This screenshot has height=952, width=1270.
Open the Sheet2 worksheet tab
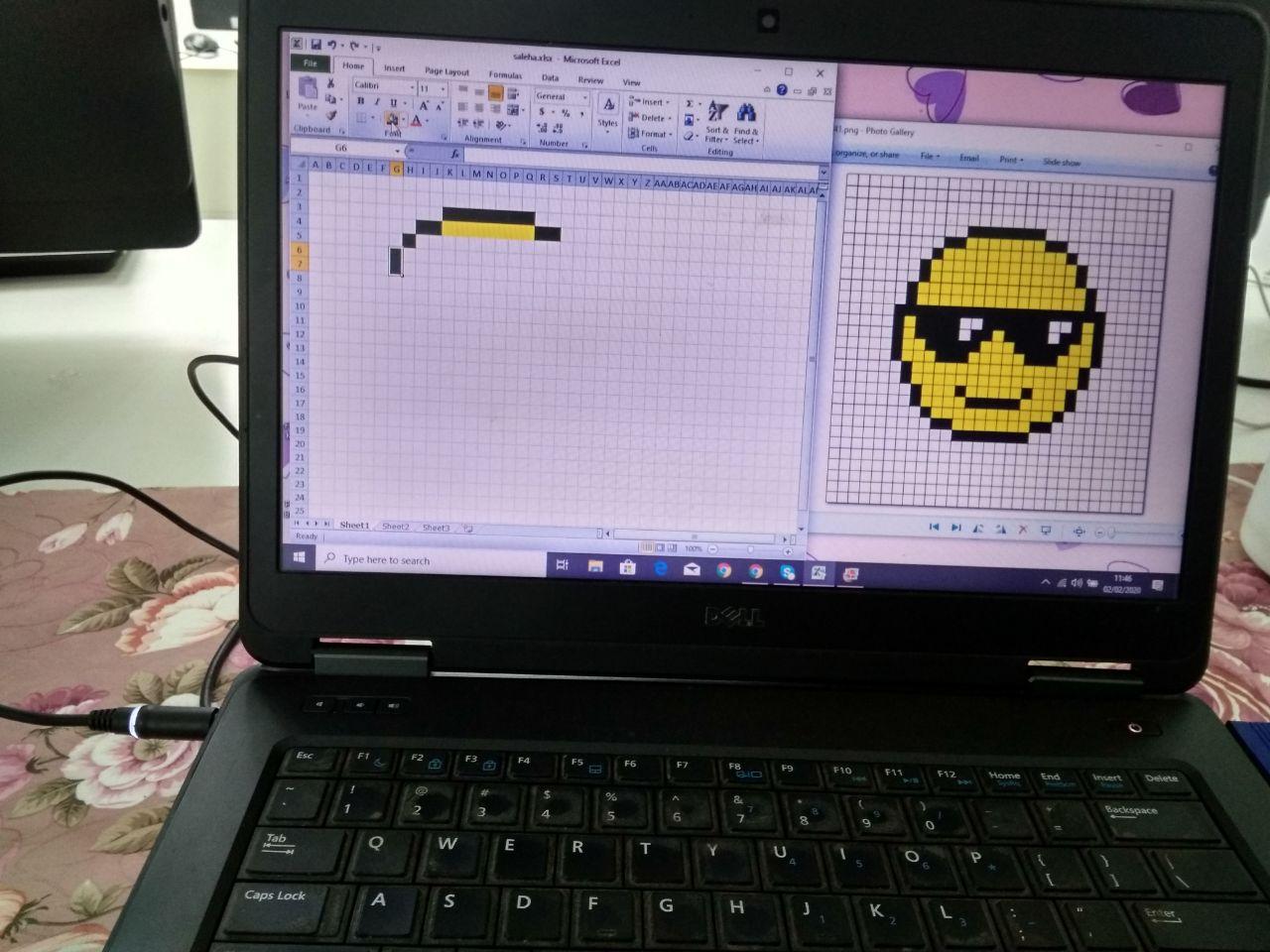click(x=396, y=527)
